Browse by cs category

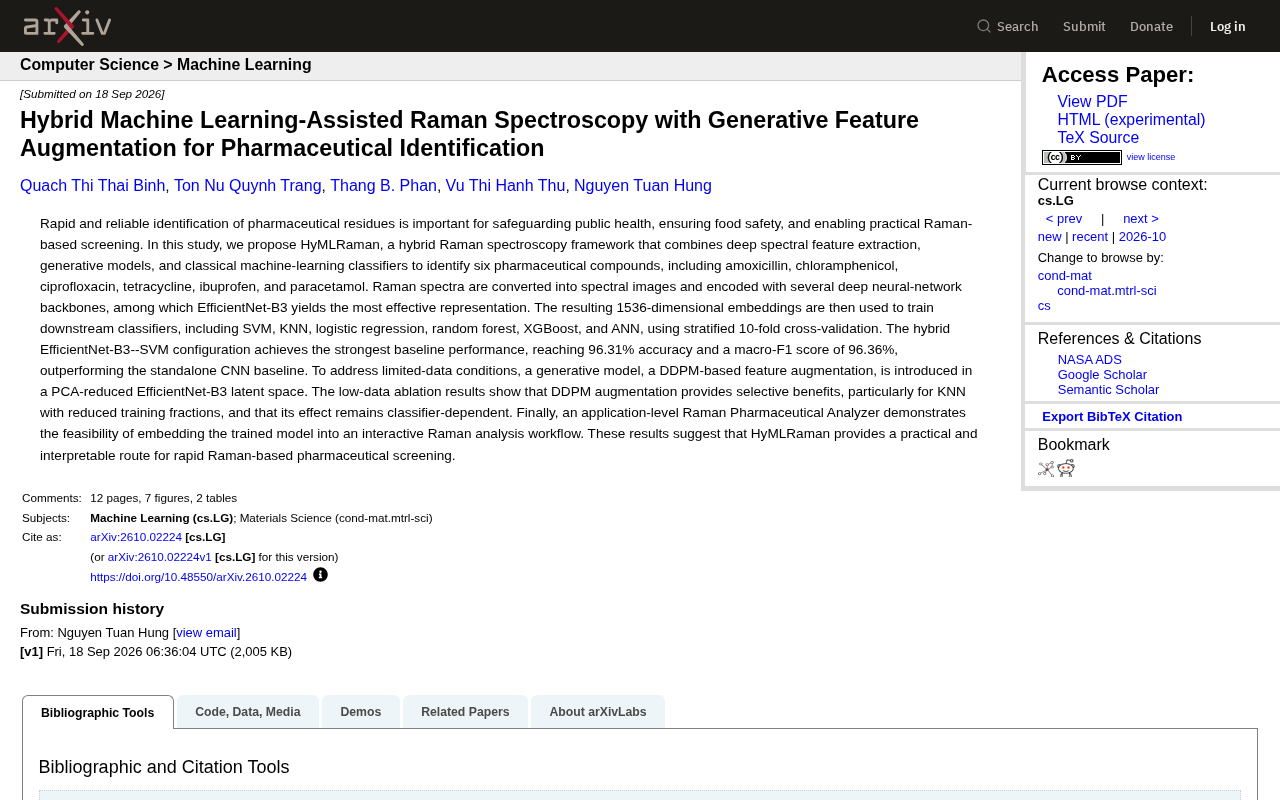1044,306
